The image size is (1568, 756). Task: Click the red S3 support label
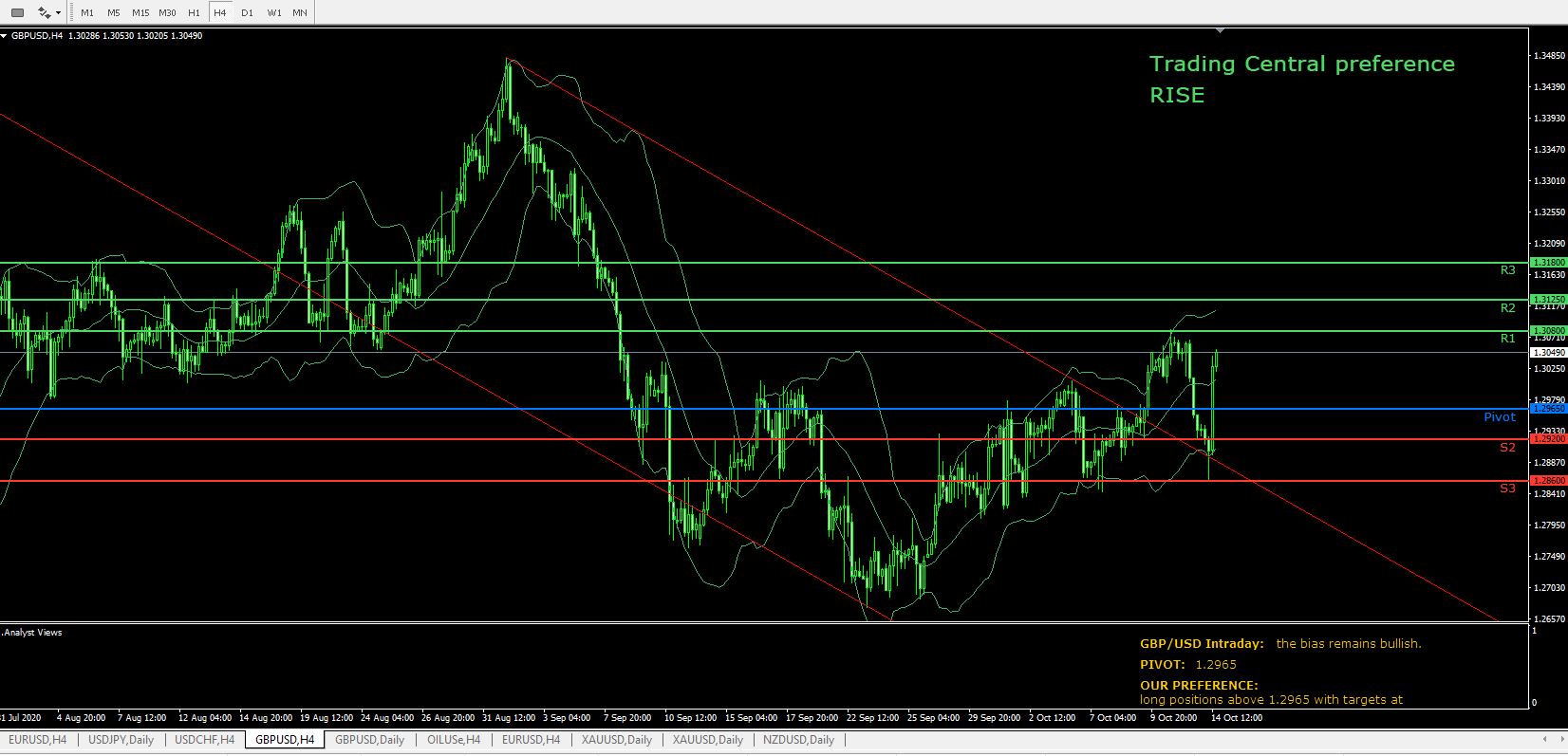tap(1507, 489)
